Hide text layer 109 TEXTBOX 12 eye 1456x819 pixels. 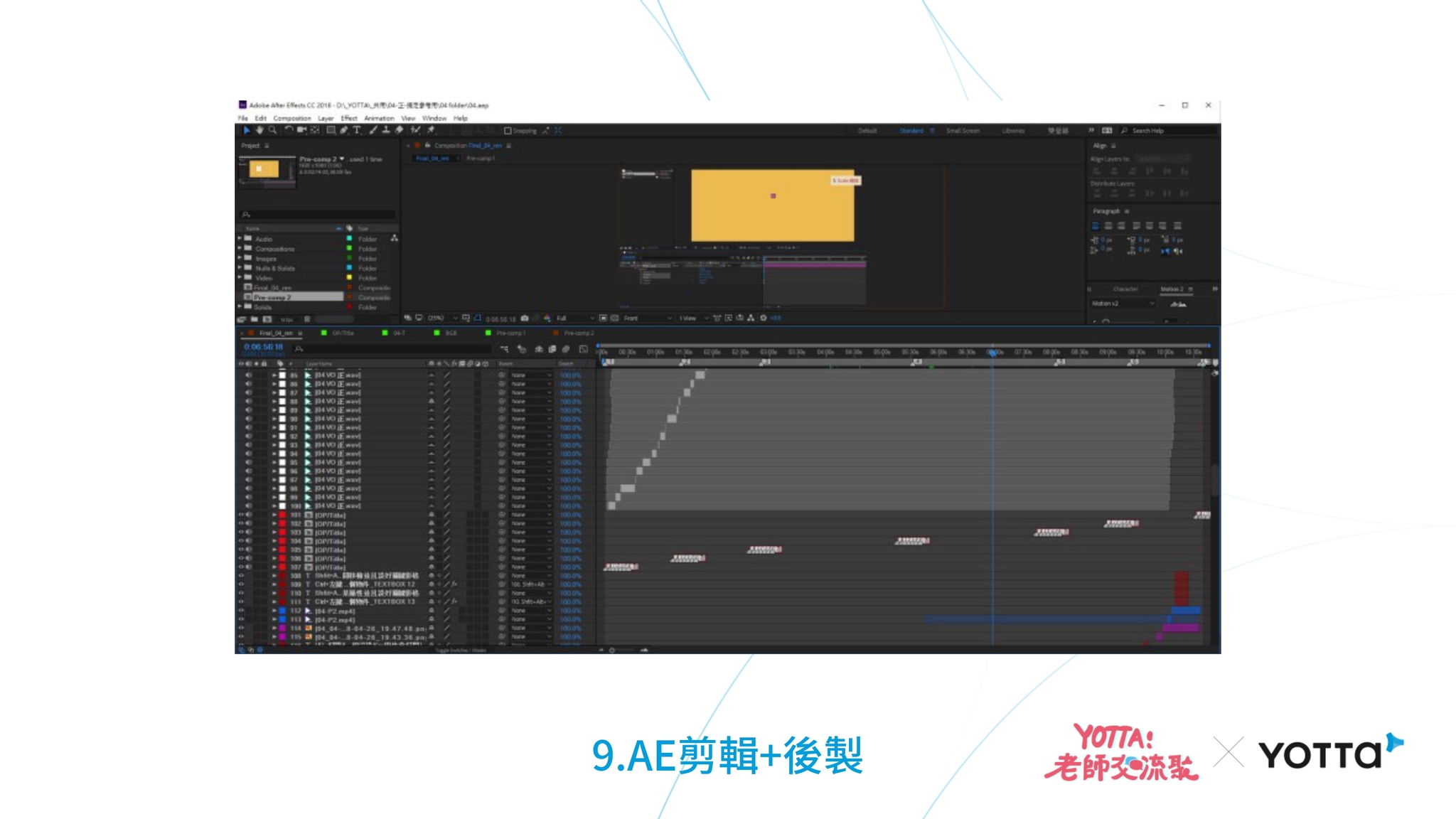click(241, 584)
